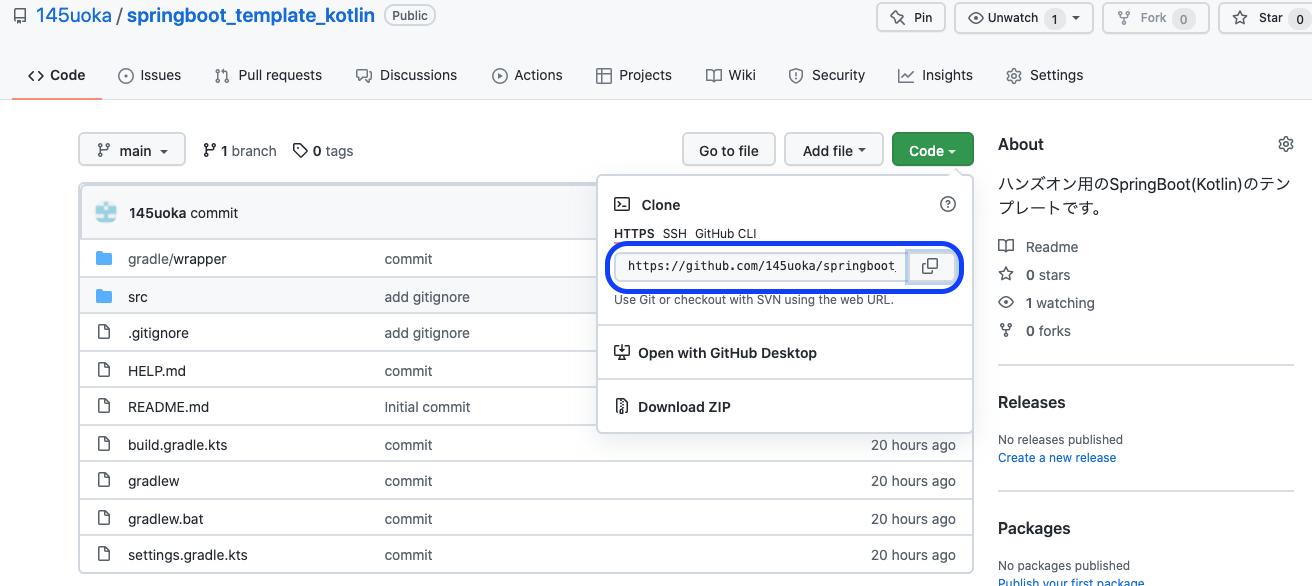Viewport: 1312px width, 586px height.
Task: Follow the Create a new release link
Action: coord(1056,457)
